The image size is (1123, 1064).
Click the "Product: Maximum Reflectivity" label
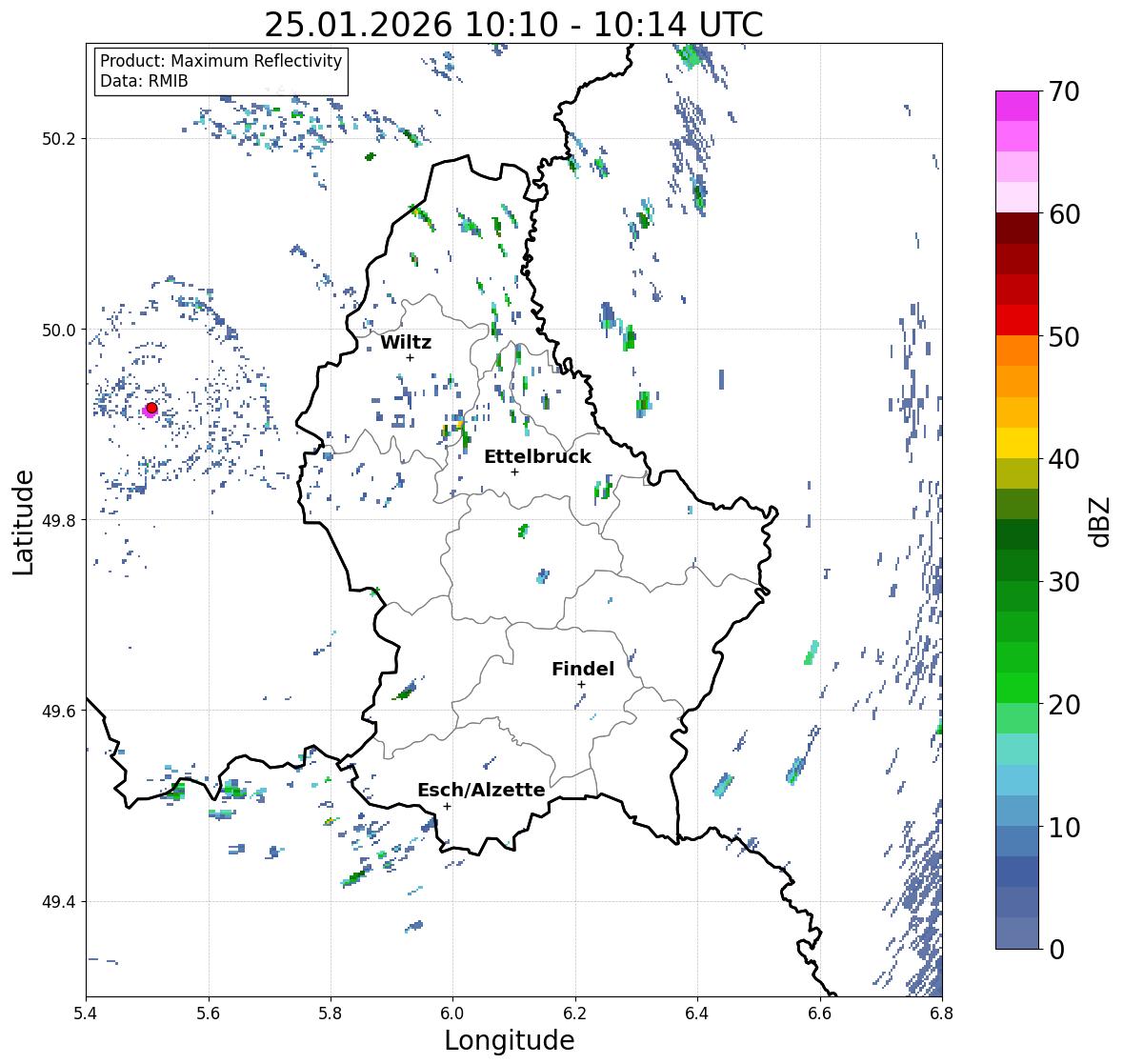[221, 61]
